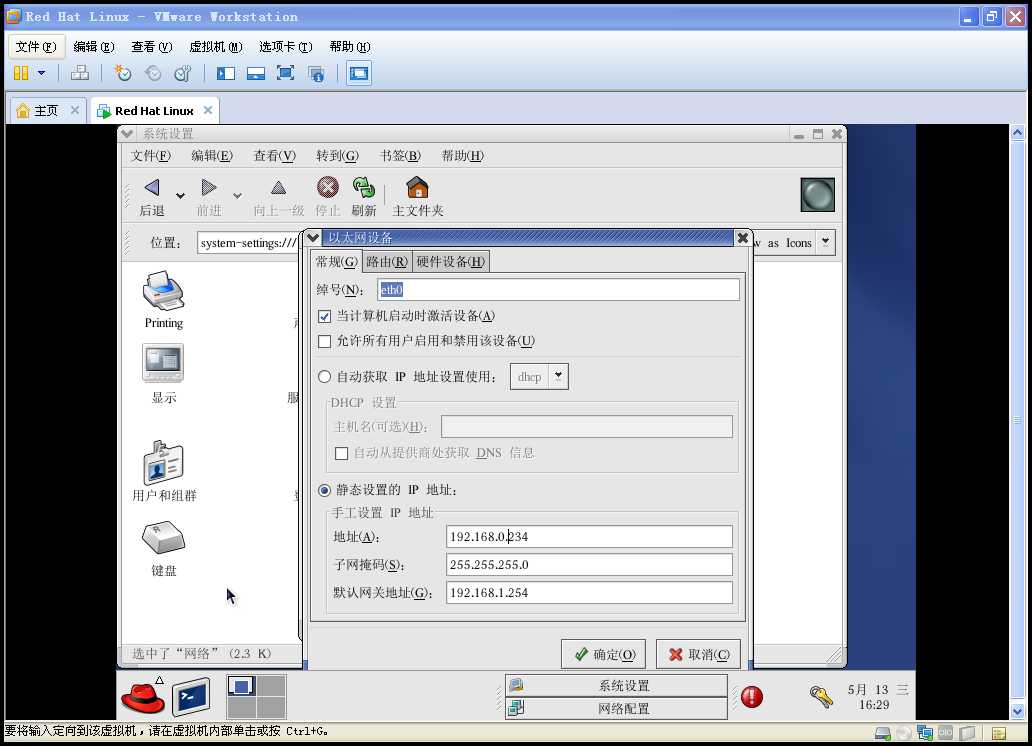Click the 停止 stop icon
Viewport: 1032px width, 746px height.
328,188
